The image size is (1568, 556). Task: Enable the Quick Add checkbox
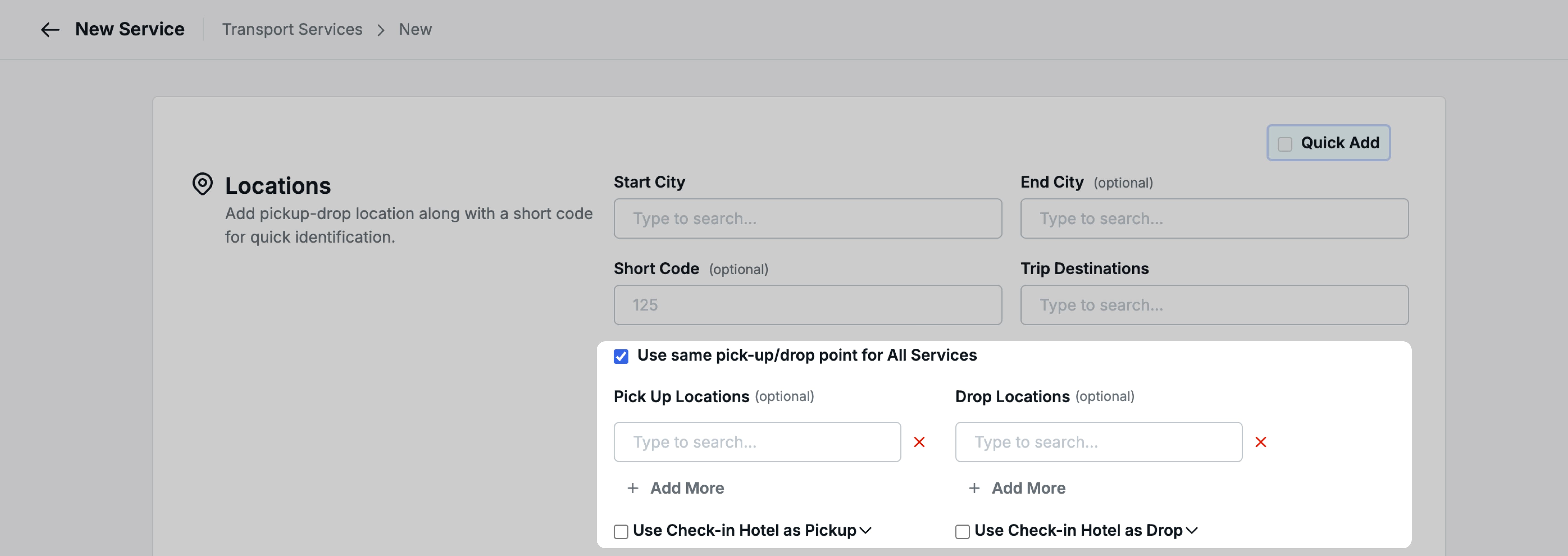click(1285, 144)
